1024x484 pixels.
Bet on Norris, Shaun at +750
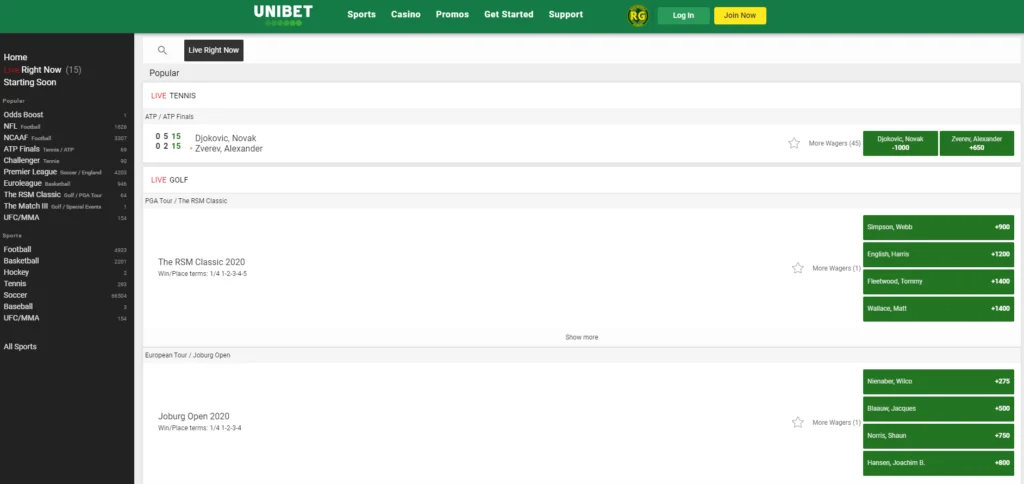pos(938,436)
